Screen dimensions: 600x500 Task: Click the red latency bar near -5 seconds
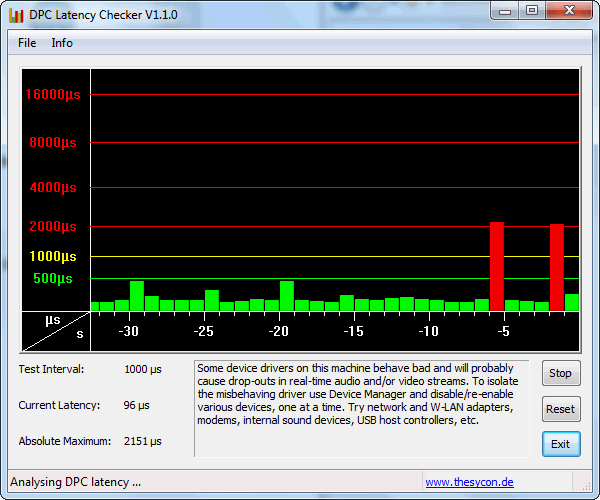coord(496,266)
